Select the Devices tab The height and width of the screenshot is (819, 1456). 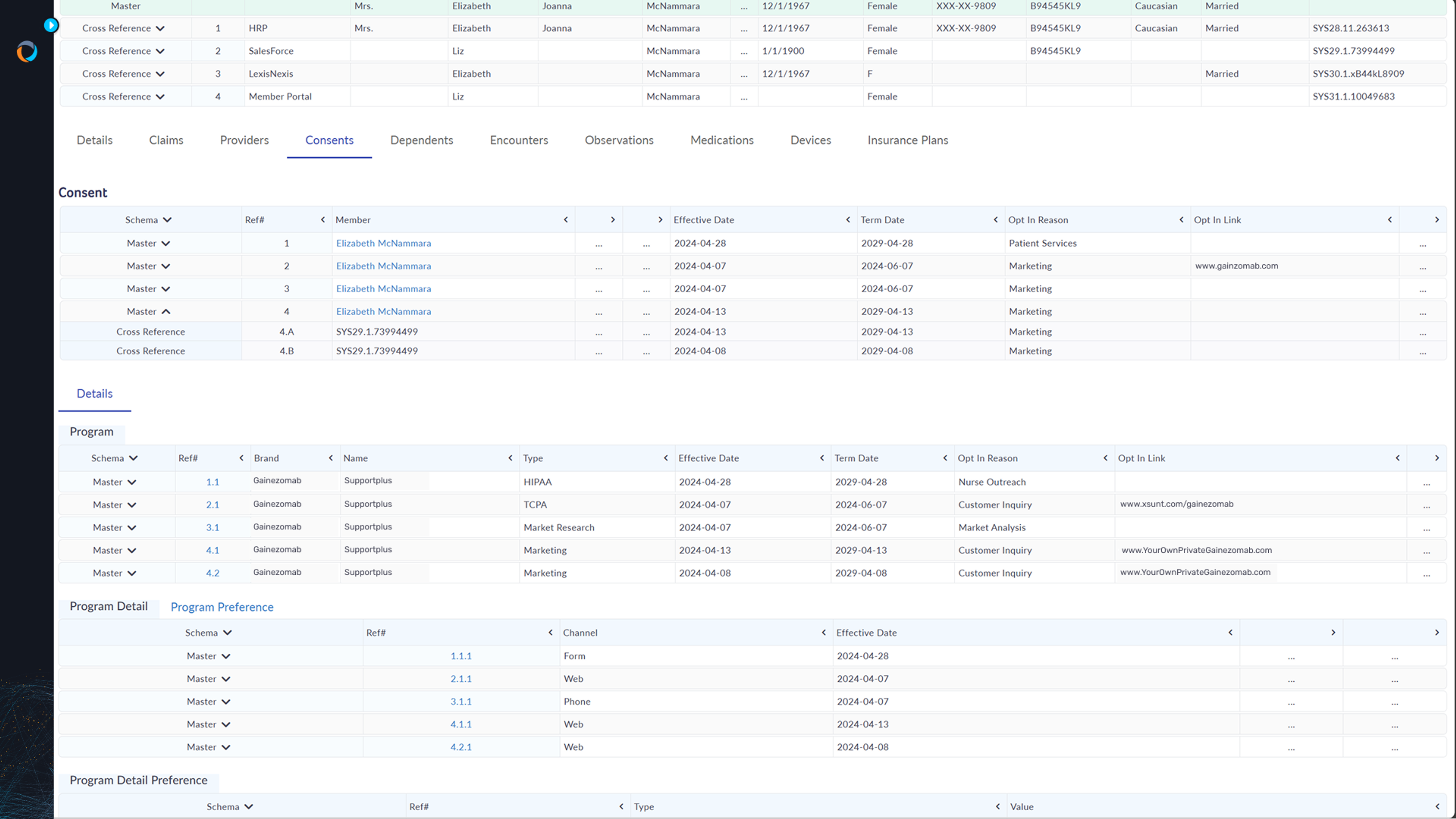pos(811,140)
